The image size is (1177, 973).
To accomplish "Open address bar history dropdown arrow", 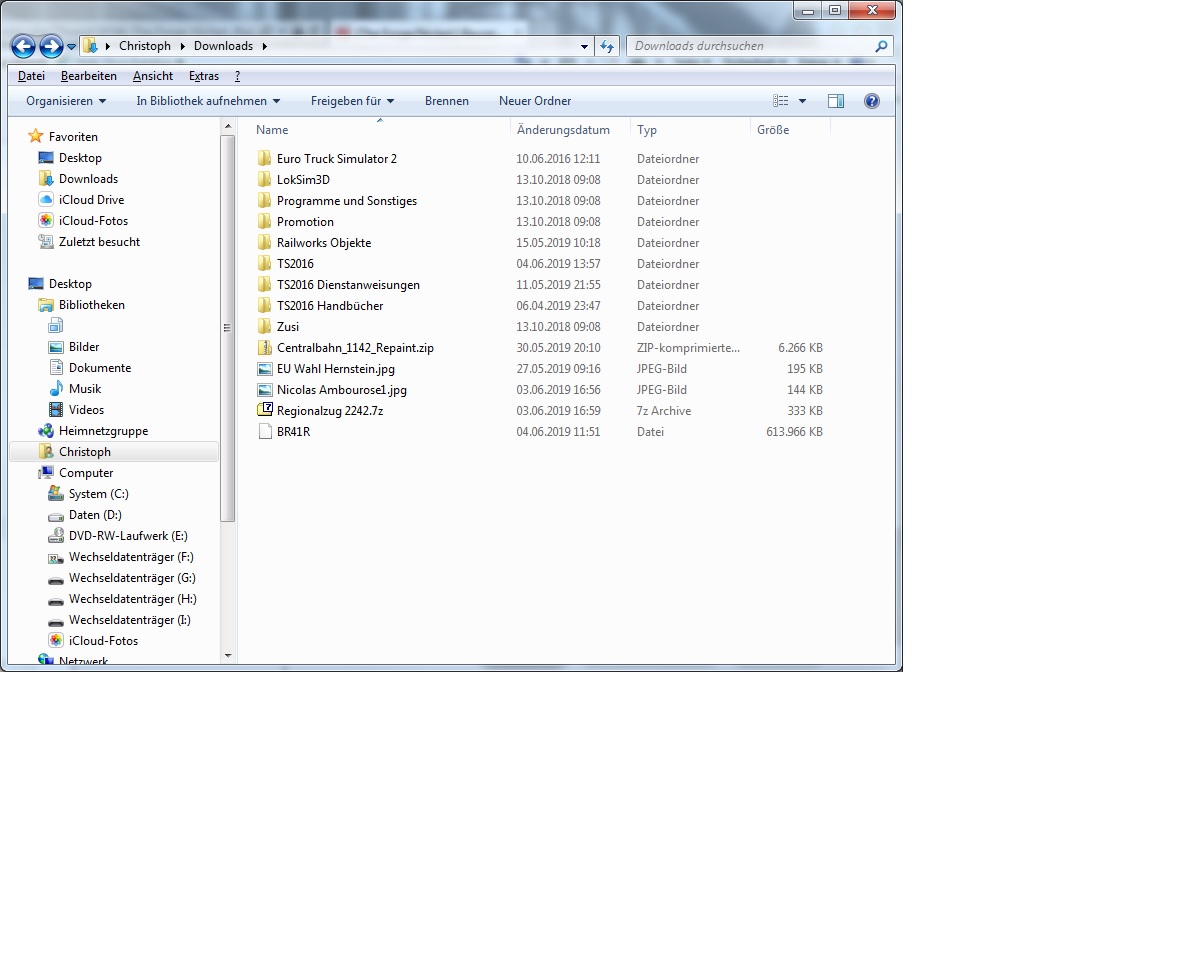I will pos(584,47).
